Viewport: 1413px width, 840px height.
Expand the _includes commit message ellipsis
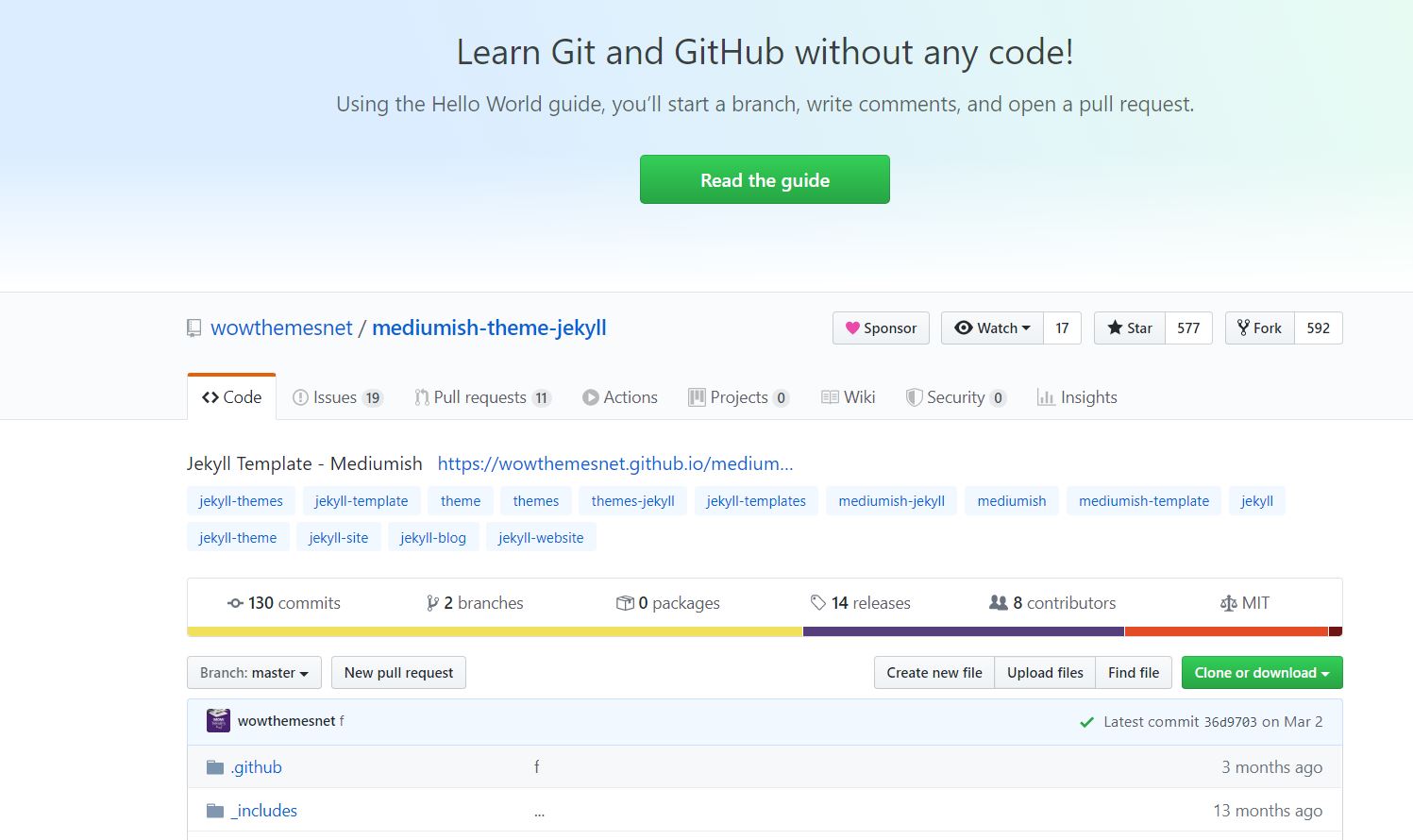tap(539, 813)
